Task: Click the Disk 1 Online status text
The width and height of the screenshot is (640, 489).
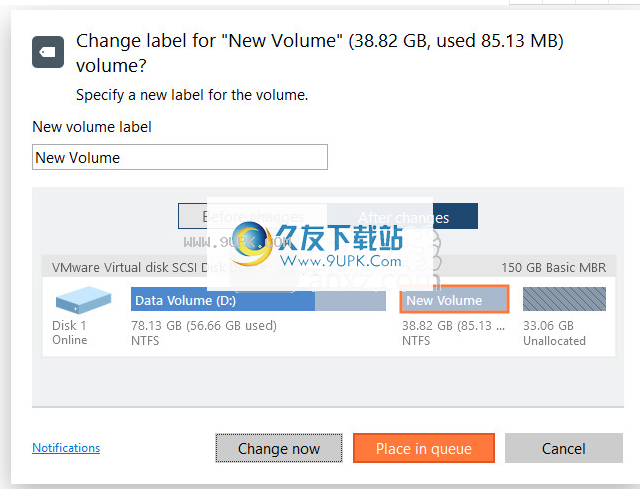Action: coord(69,333)
